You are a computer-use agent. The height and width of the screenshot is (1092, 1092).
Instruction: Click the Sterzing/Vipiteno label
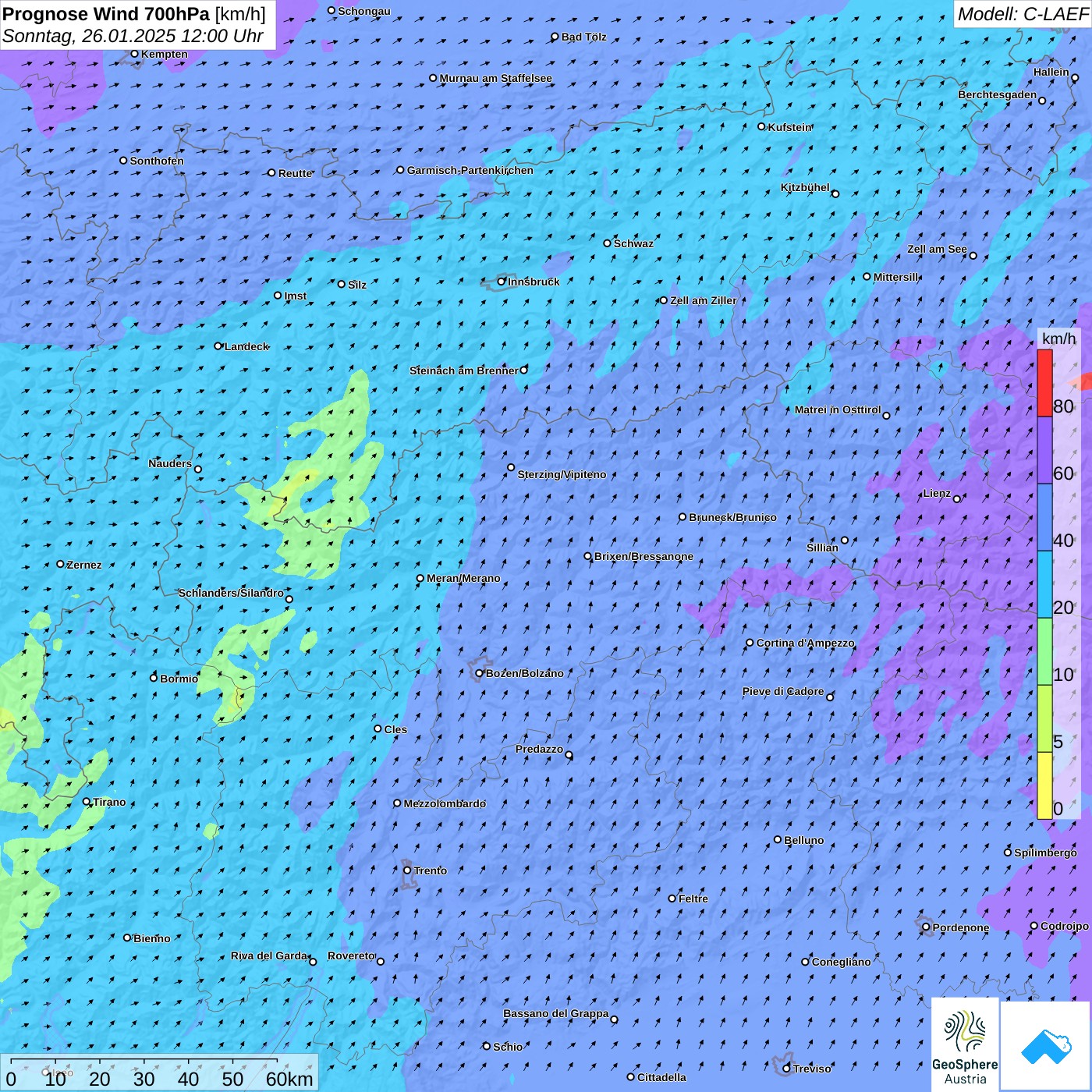pos(562,474)
